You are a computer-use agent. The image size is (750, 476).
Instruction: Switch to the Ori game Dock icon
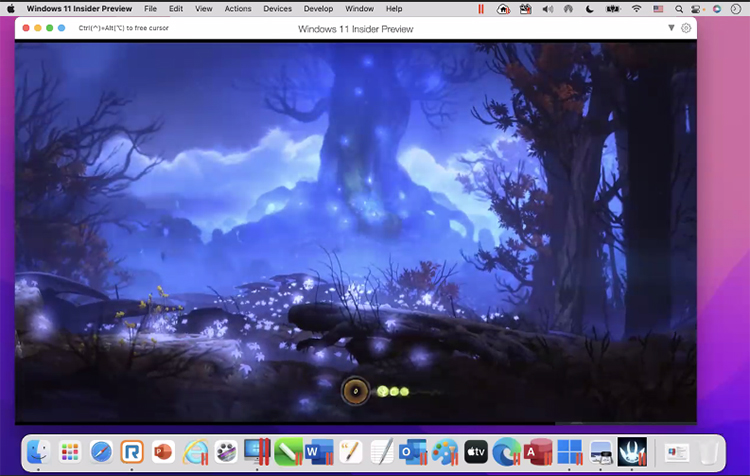(632, 452)
